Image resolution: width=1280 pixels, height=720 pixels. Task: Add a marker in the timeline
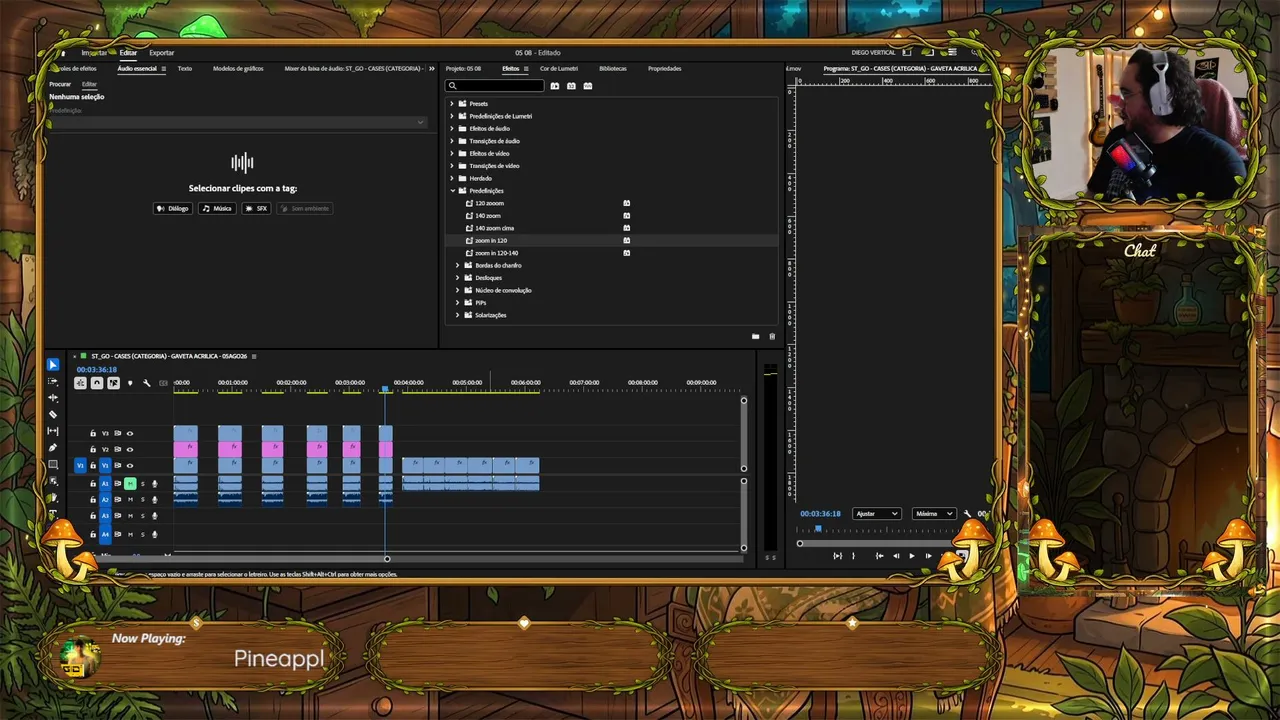[x=130, y=383]
